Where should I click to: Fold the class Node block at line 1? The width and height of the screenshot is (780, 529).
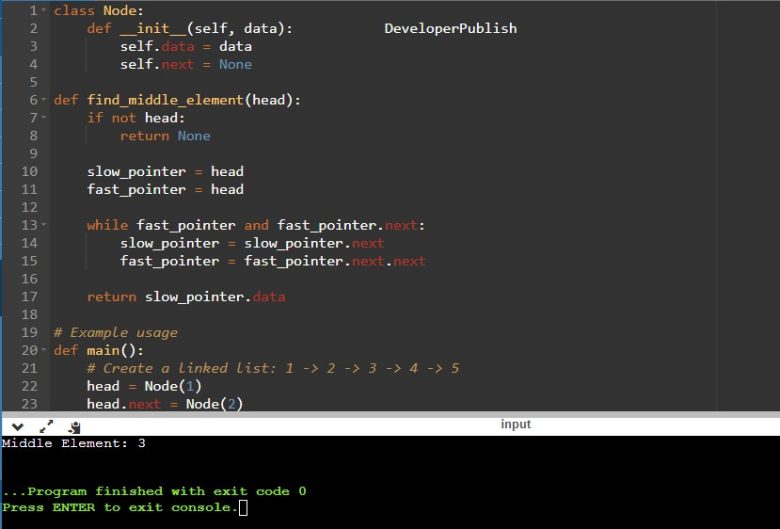tap(44, 10)
